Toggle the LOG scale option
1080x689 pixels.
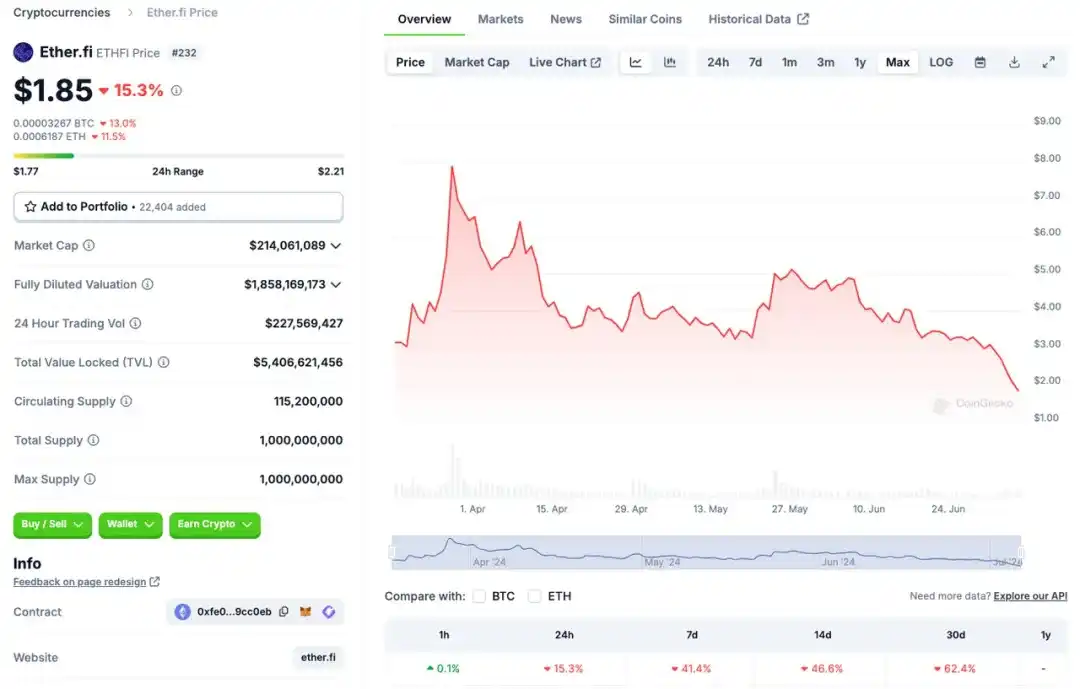(x=941, y=62)
